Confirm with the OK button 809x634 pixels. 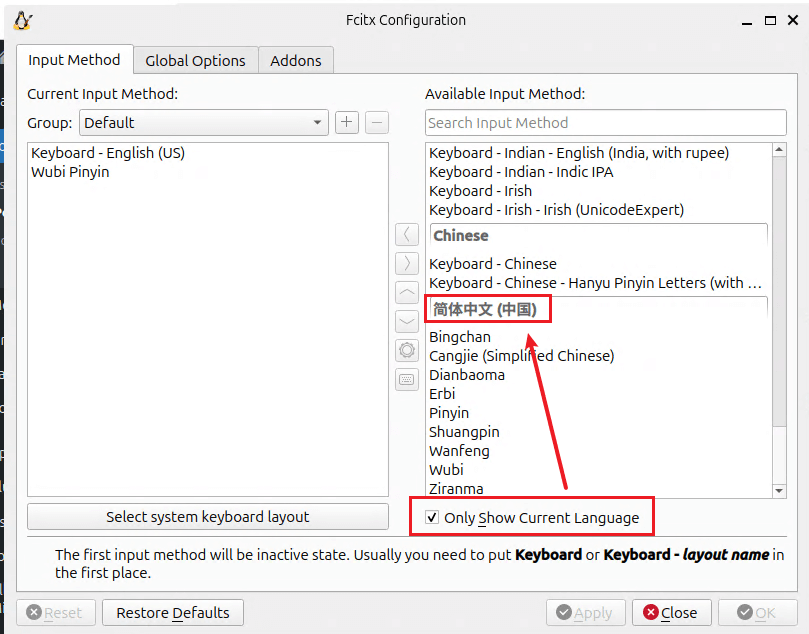click(x=757, y=613)
